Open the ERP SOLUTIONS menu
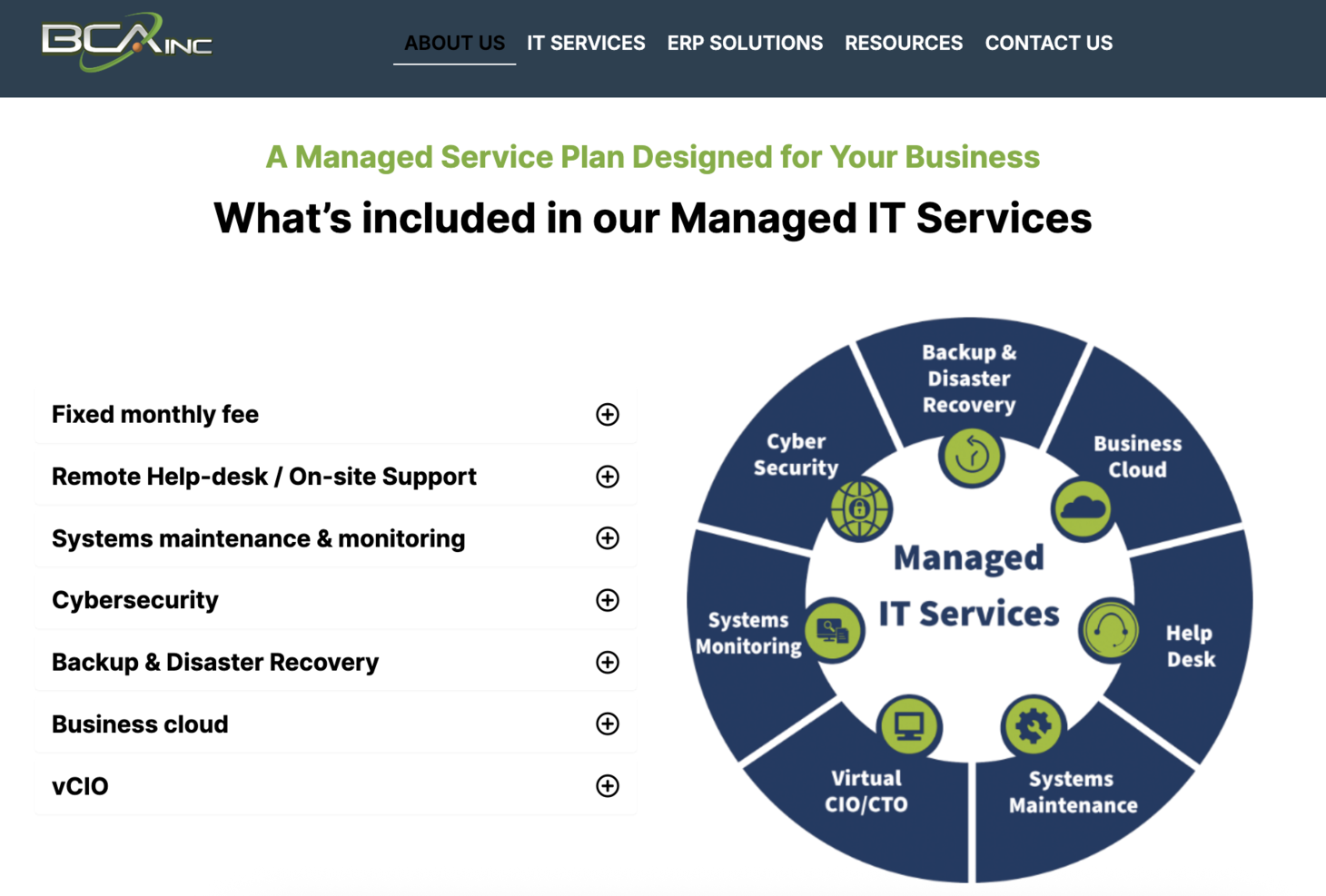 click(745, 43)
